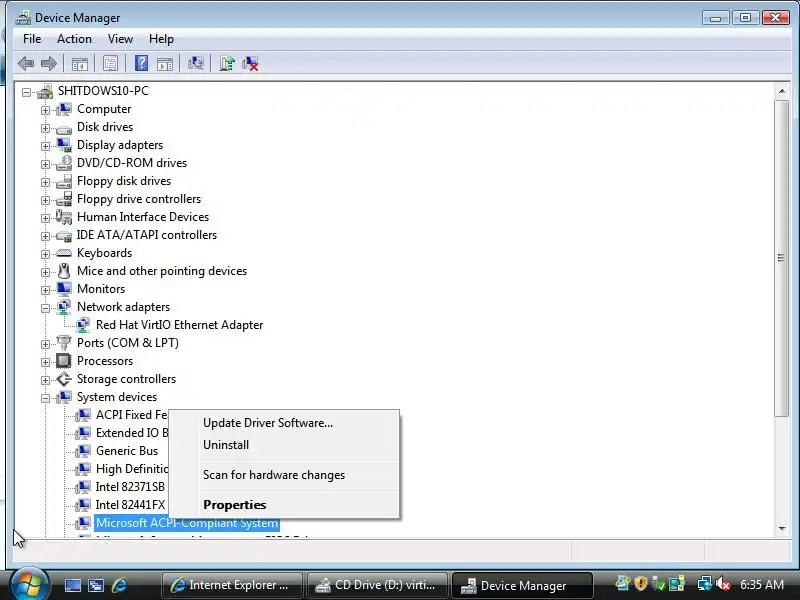Click the security shield tray icon

[x=640, y=583]
